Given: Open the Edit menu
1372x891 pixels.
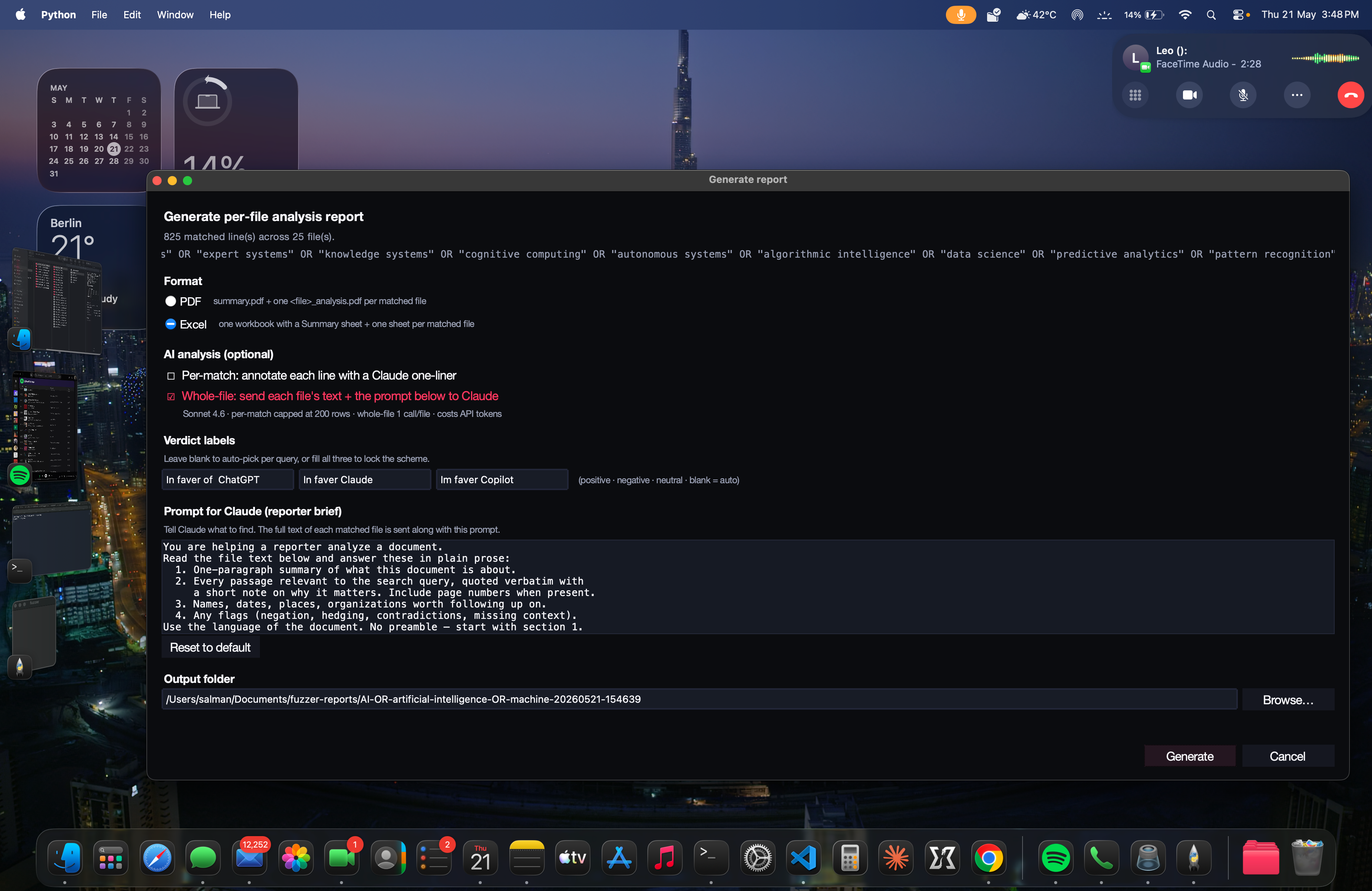Looking at the screenshot, I should click(132, 14).
